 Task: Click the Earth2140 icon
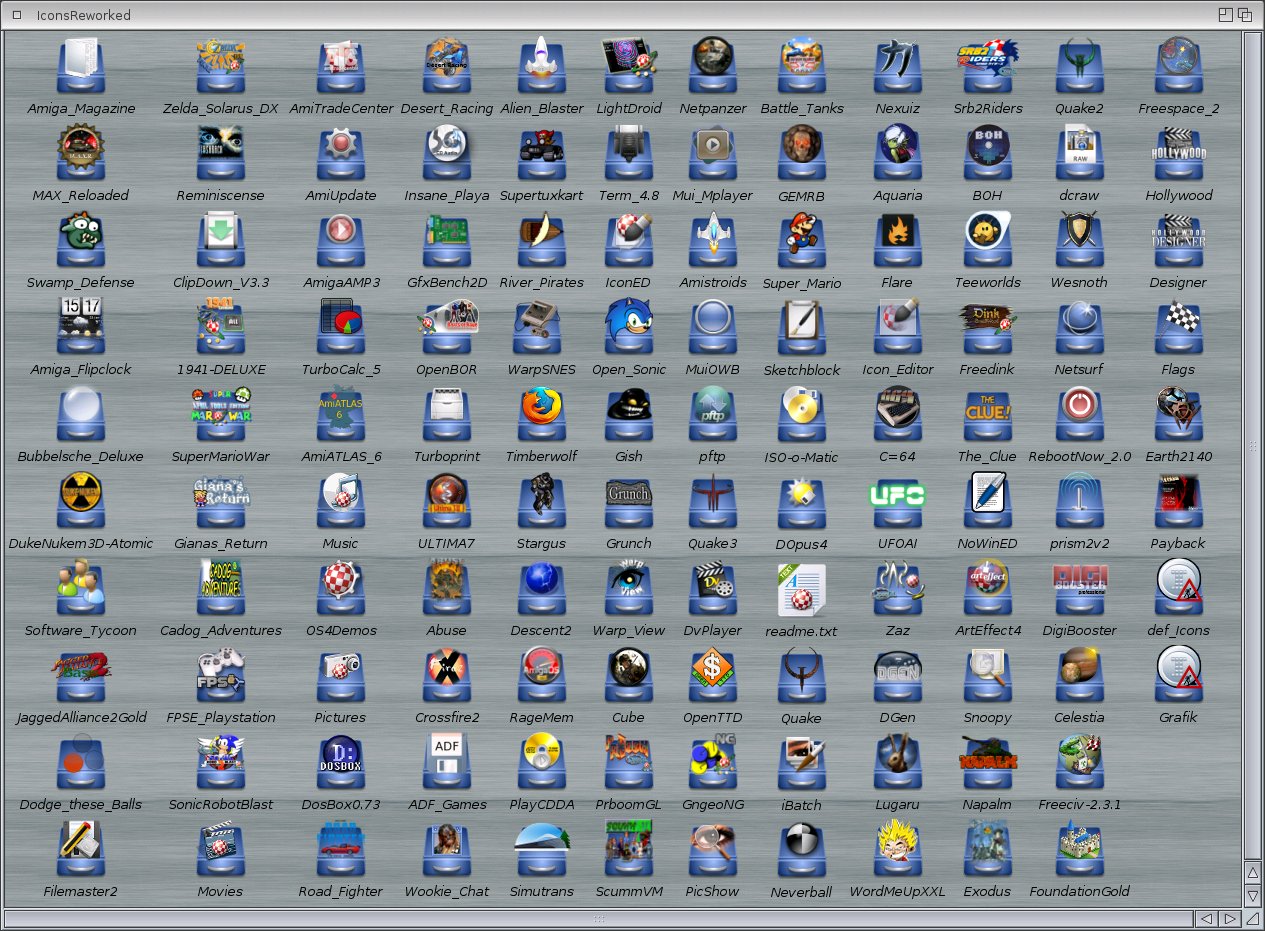pos(1179,415)
